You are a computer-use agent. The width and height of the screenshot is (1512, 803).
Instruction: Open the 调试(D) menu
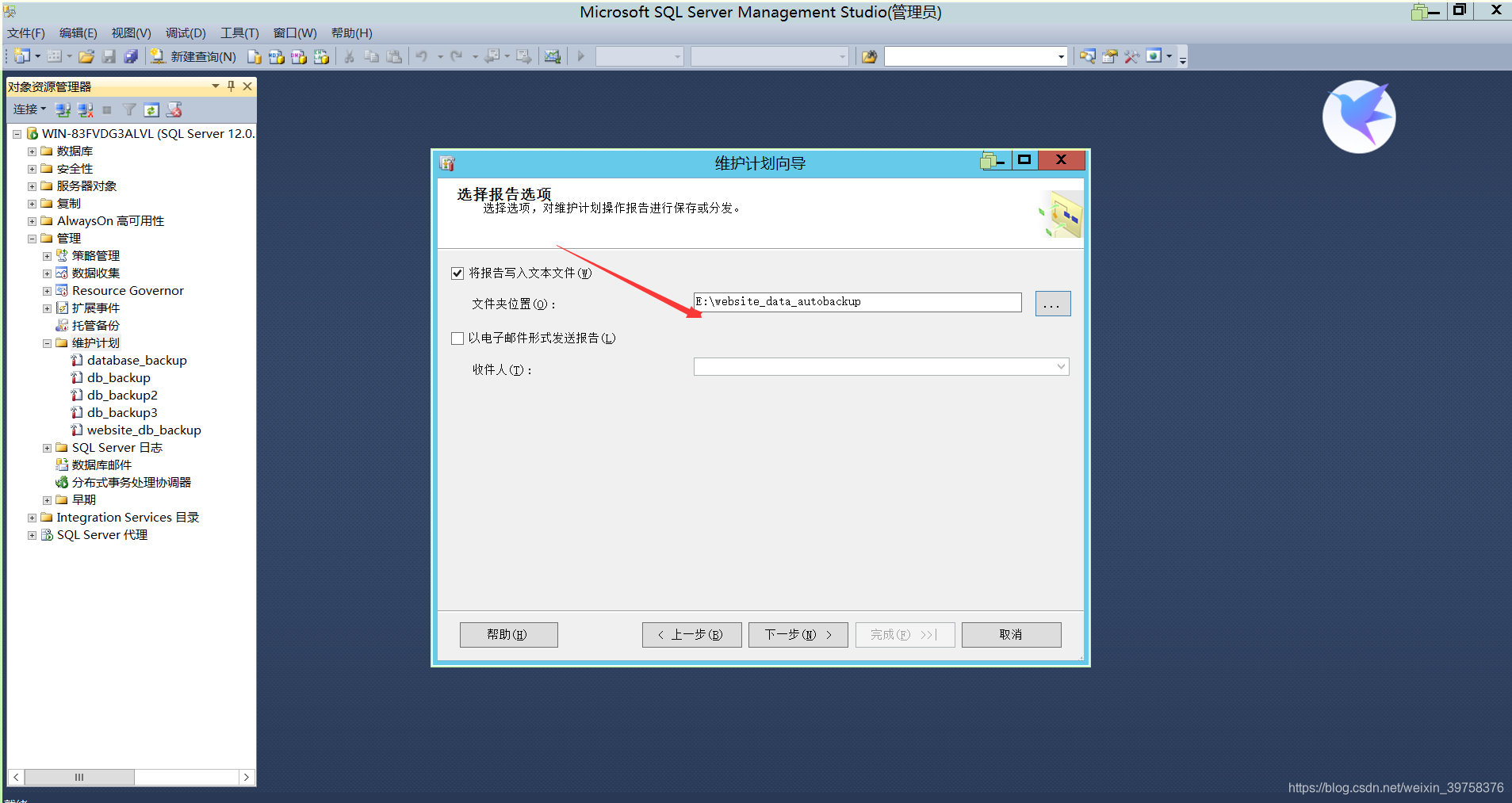(x=186, y=33)
